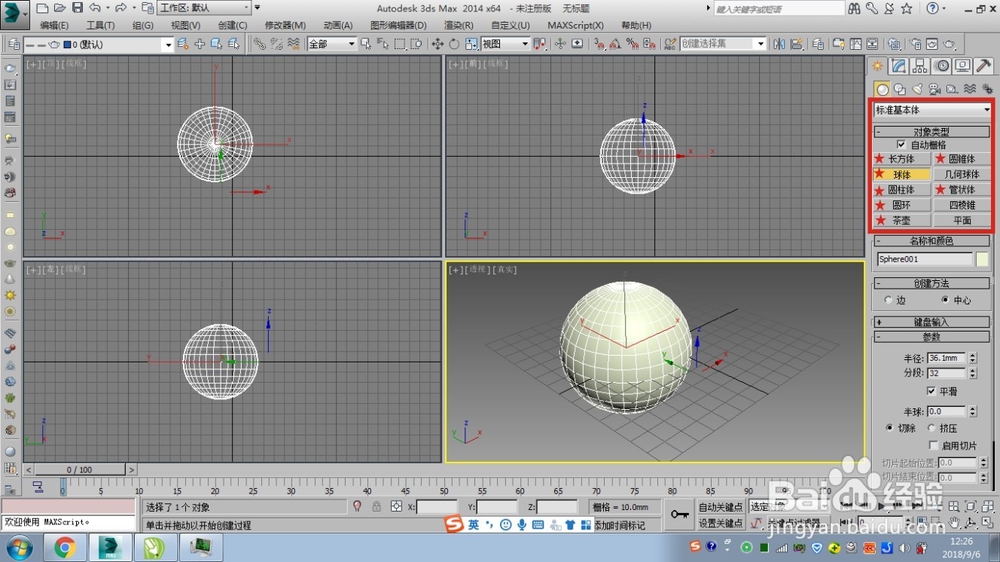Click the 茶壶 teapot primitive button
The height and width of the screenshot is (562, 1000).
(x=901, y=220)
